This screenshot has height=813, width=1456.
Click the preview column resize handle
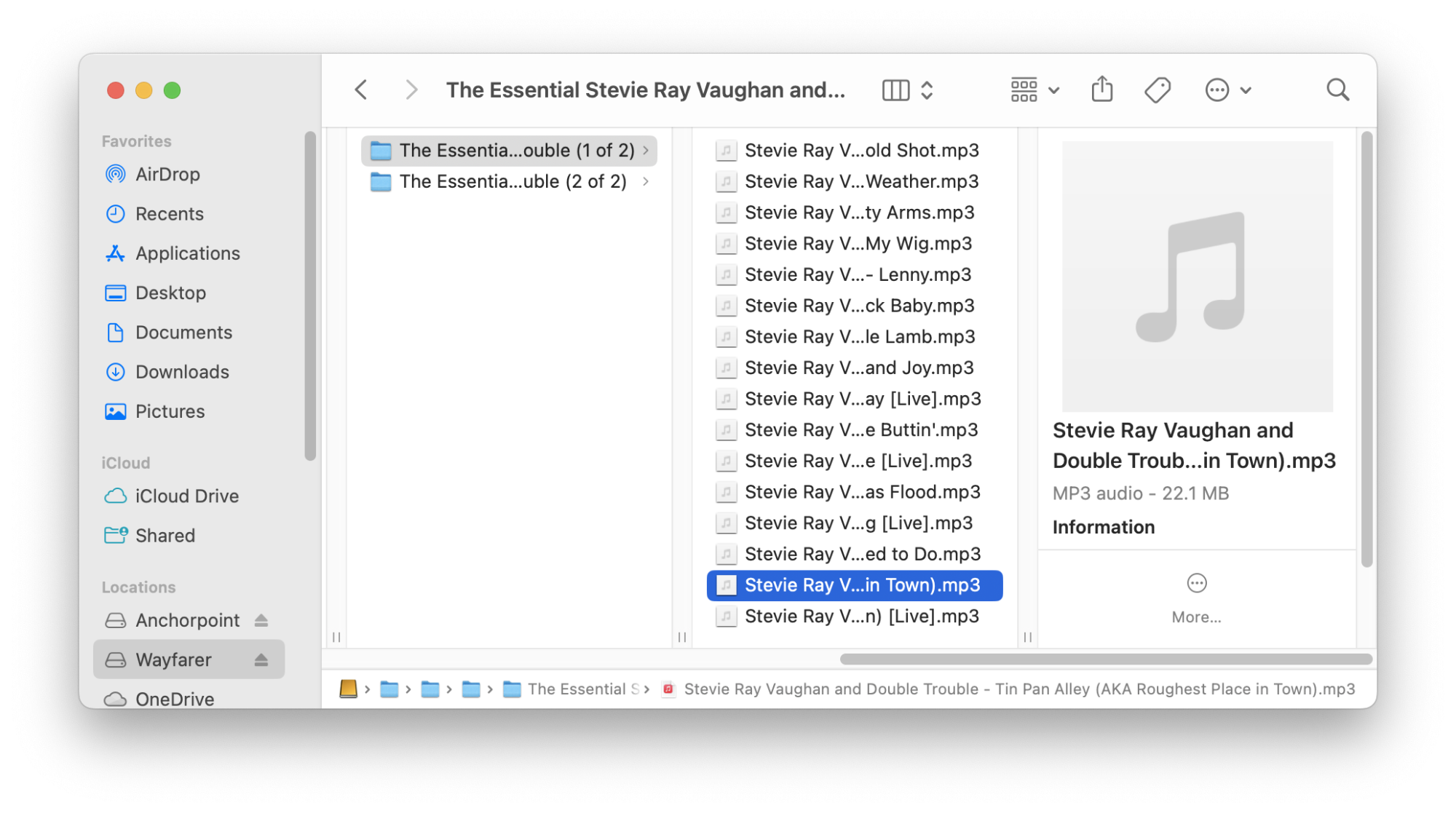pos(1027,637)
